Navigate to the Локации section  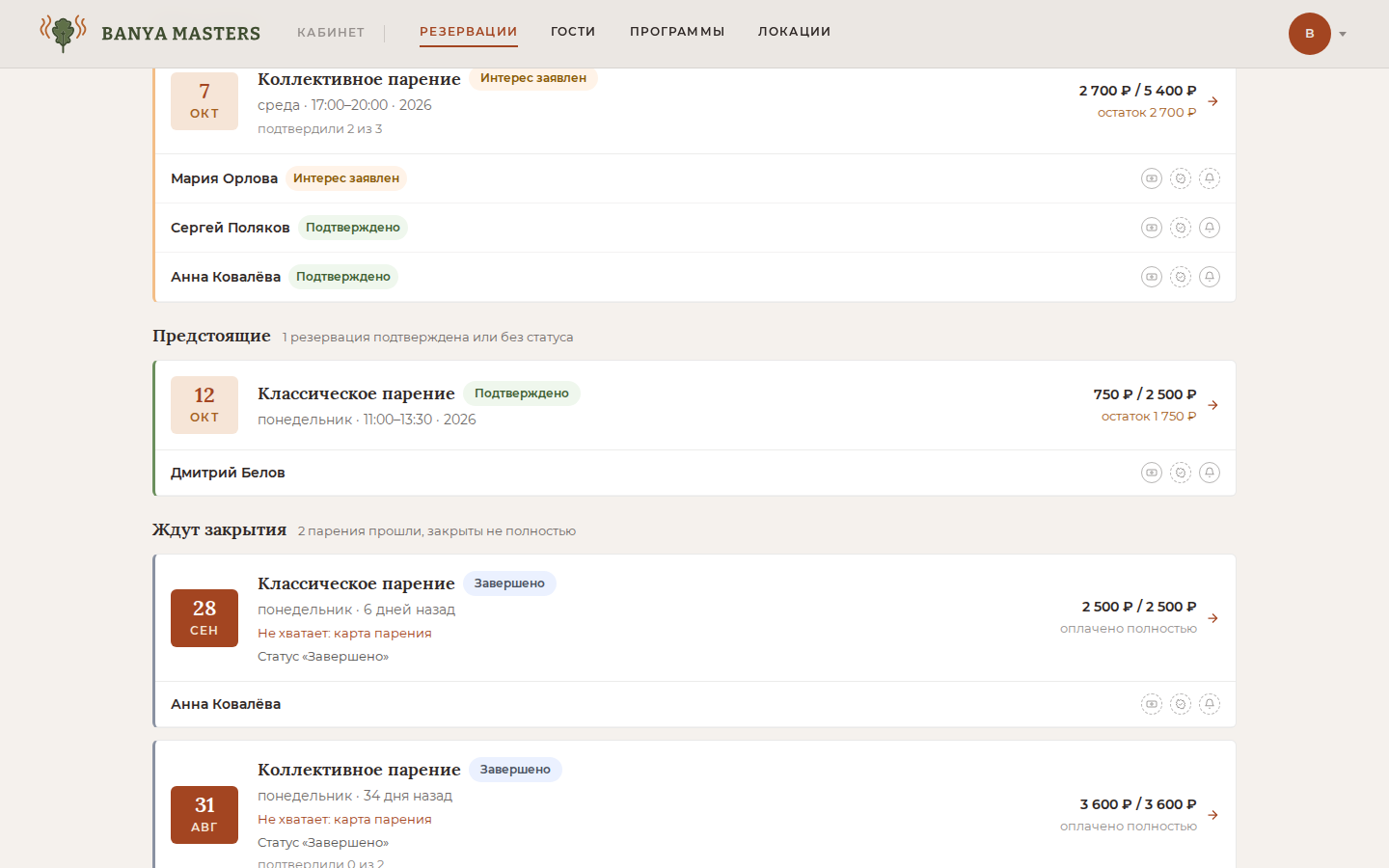click(x=795, y=32)
